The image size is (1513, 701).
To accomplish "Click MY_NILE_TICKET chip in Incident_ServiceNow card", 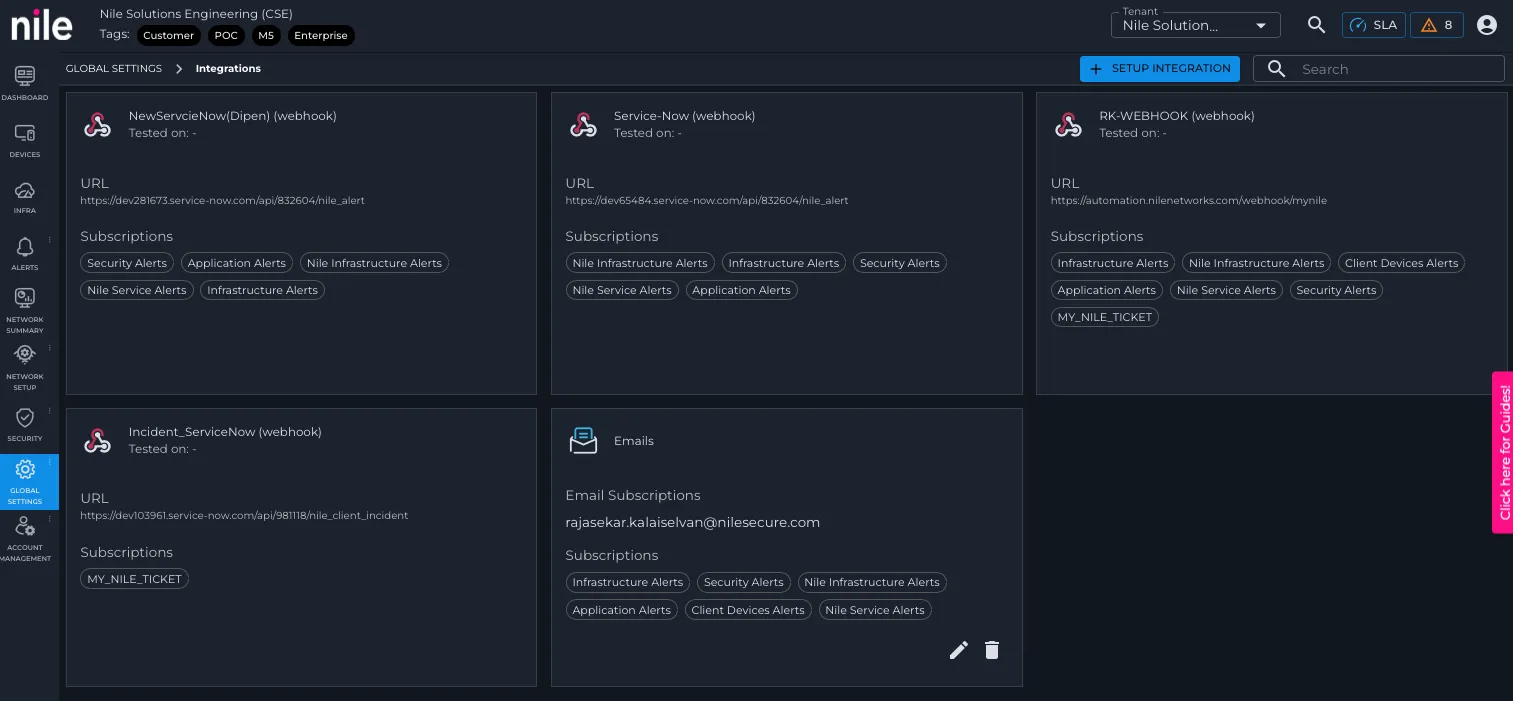I will tap(134, 579).
